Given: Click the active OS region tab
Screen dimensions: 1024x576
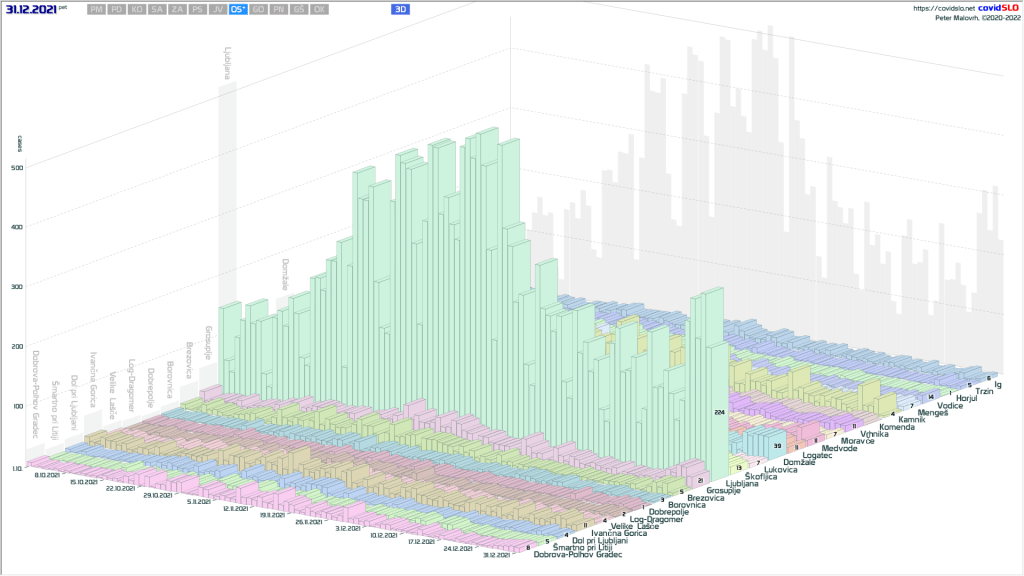Looking at the screenshot, I should click(238, 9).
